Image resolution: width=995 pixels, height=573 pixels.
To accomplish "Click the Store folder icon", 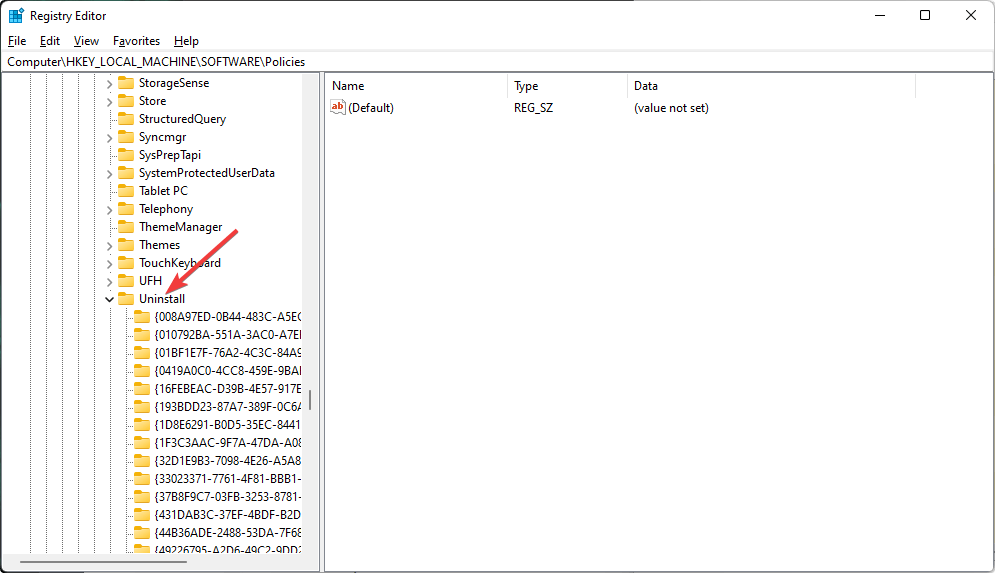I will pos(126,101).
